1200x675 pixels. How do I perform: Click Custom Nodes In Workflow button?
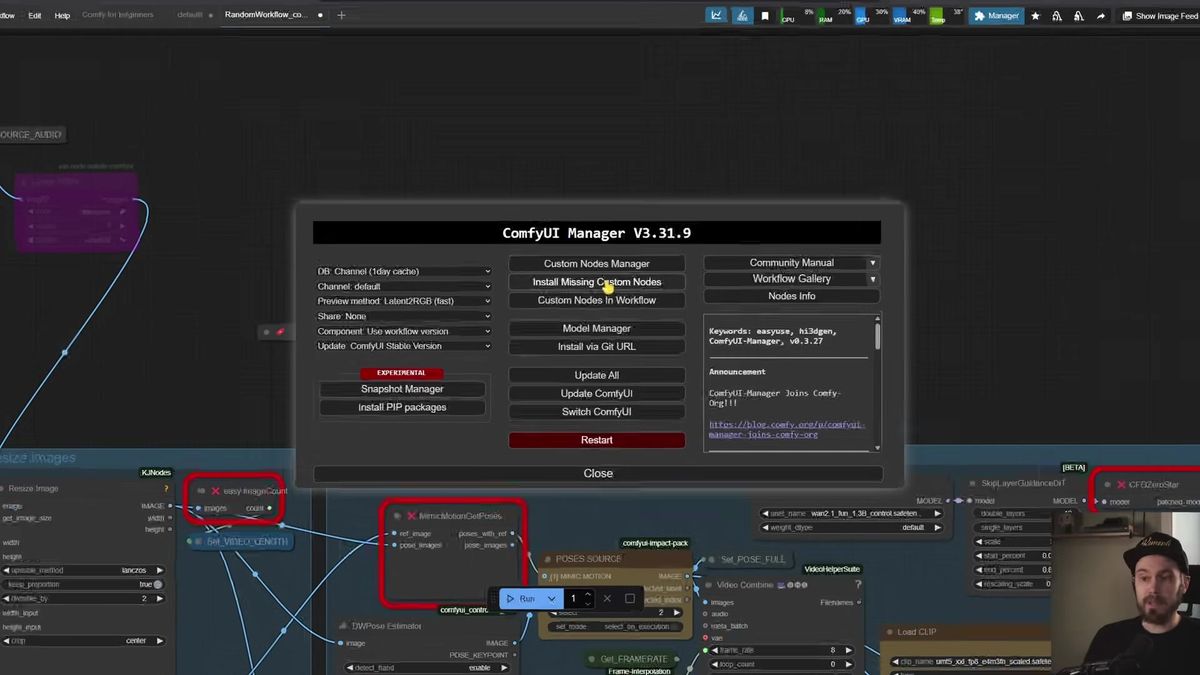click(597, 300)
